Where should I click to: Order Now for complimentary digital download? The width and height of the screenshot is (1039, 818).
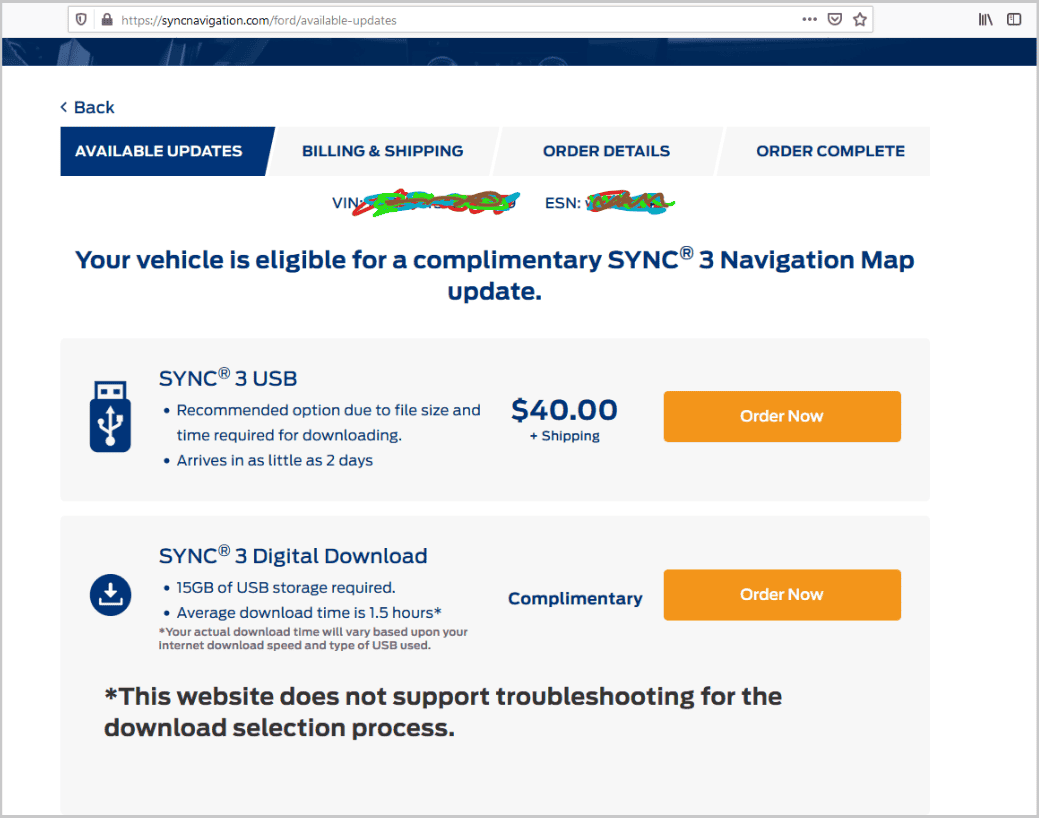pos(782,595)
